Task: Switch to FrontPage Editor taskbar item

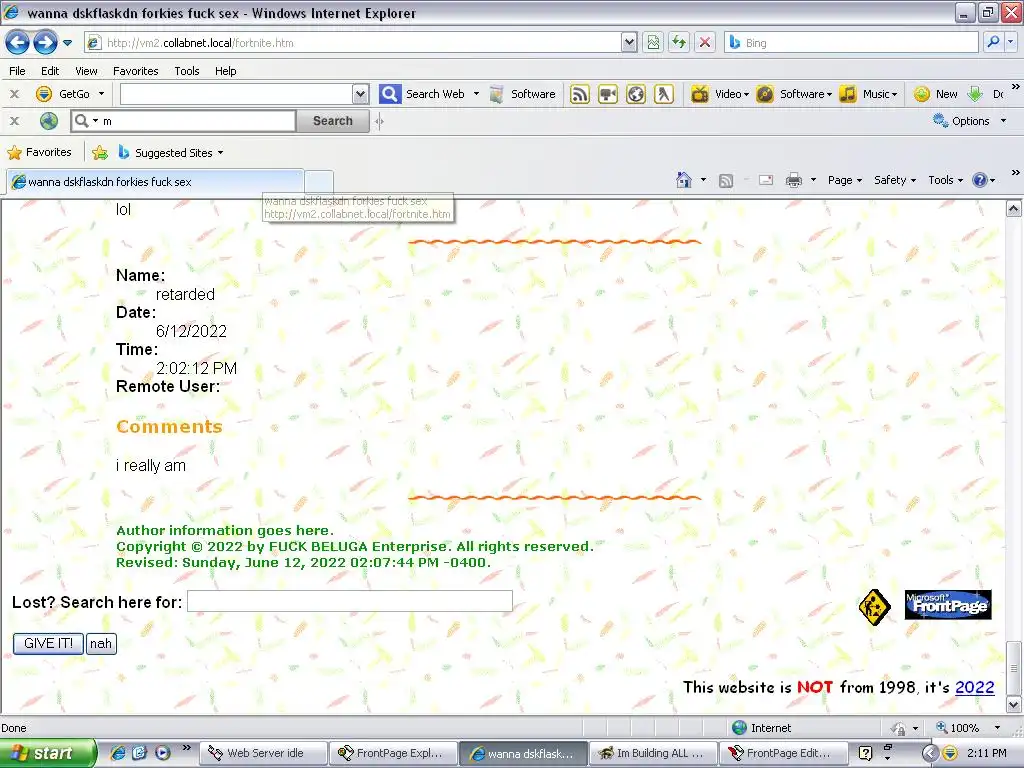Action: (783, 753)
